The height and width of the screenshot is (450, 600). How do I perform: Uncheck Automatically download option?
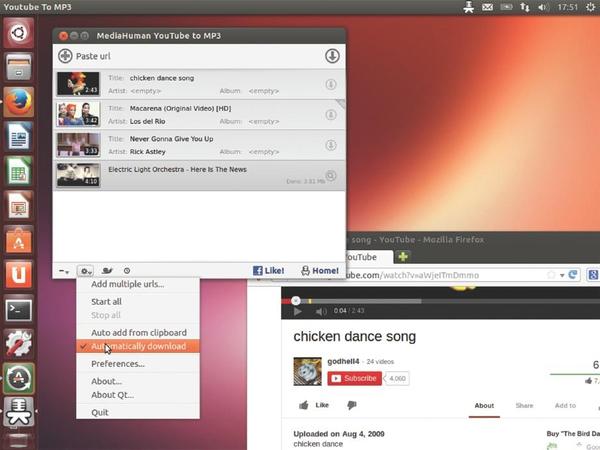138,346
